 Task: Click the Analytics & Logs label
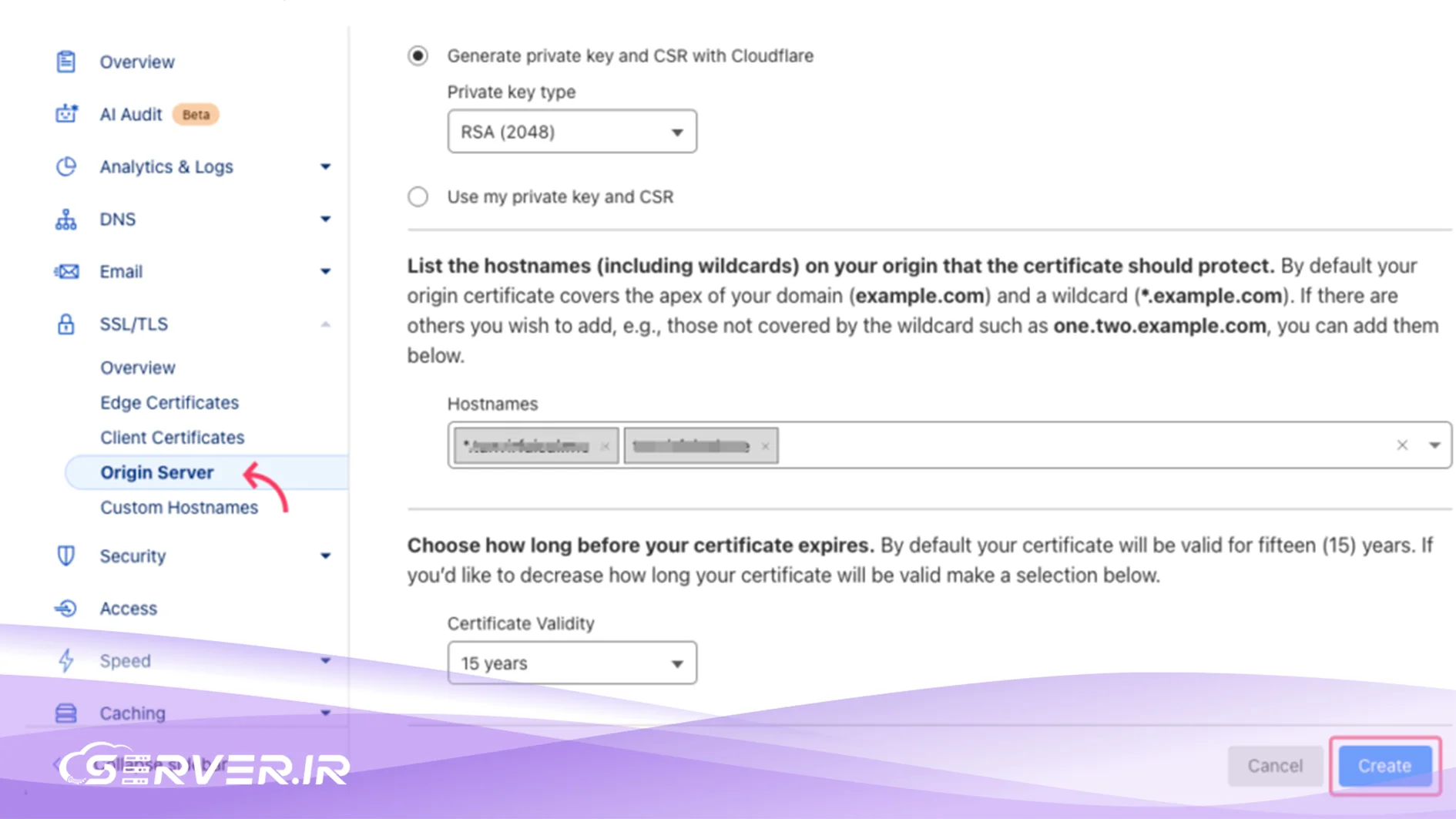[x=166, y=166]
